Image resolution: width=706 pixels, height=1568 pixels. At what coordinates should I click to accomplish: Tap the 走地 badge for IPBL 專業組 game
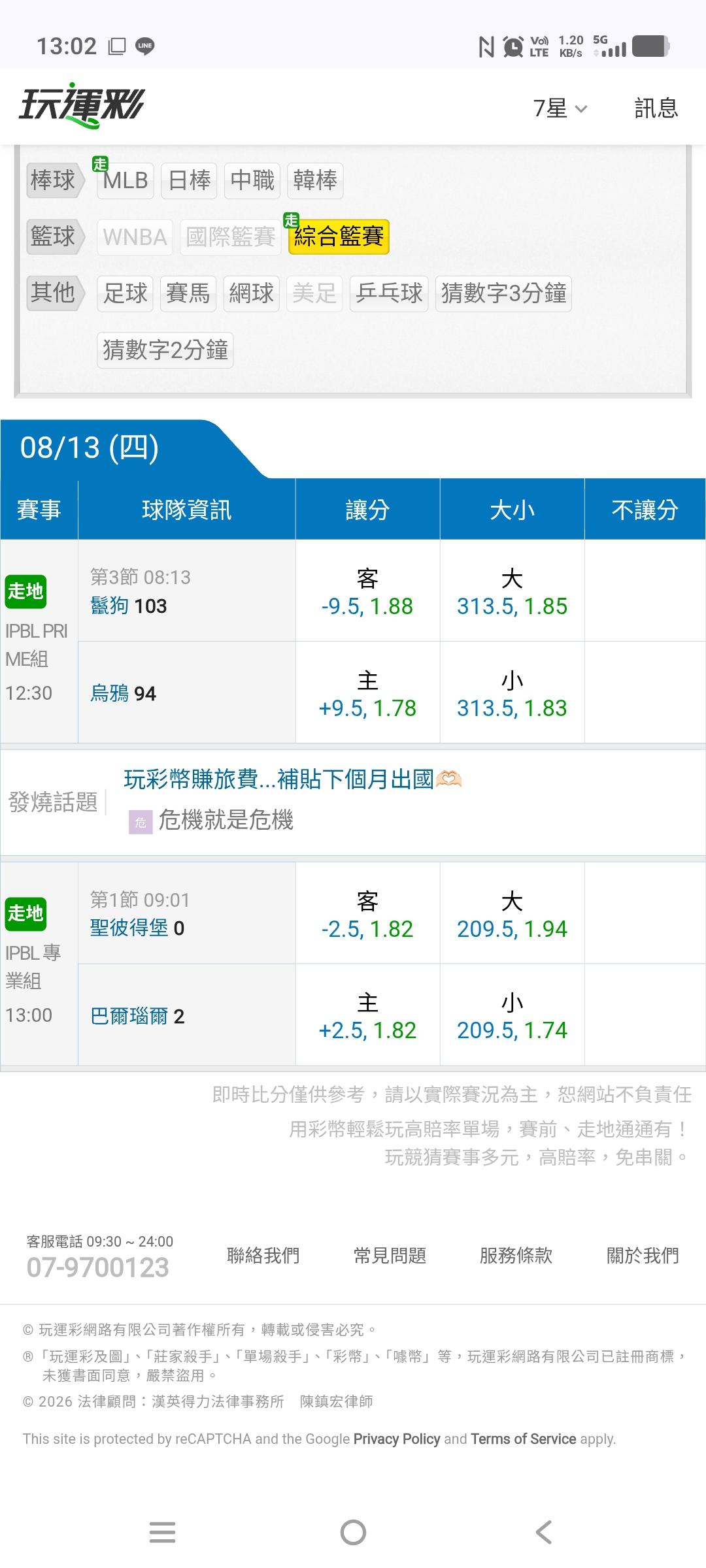[x=25, y=913]
